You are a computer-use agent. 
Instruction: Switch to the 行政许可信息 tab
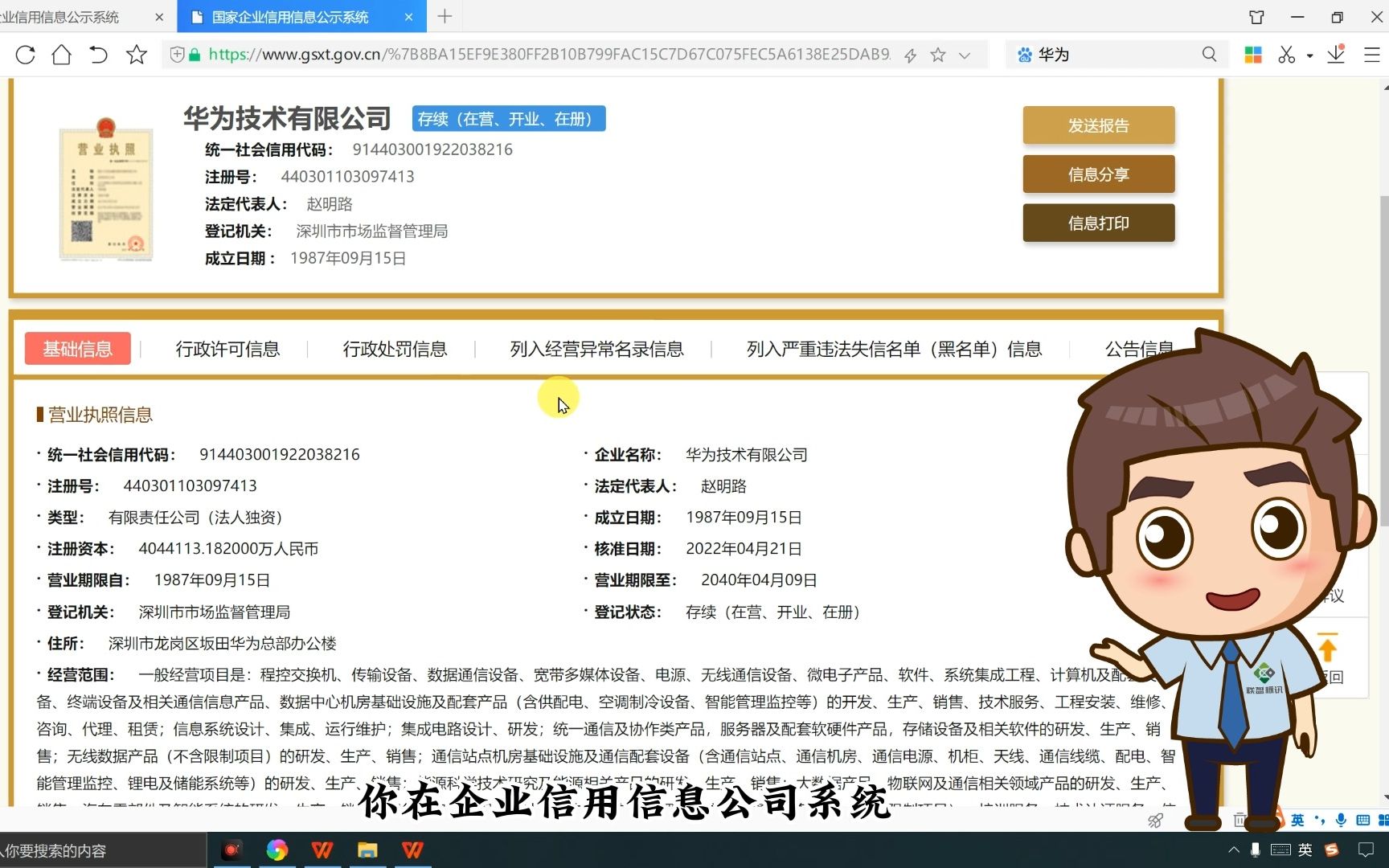[x=227, y=349]
